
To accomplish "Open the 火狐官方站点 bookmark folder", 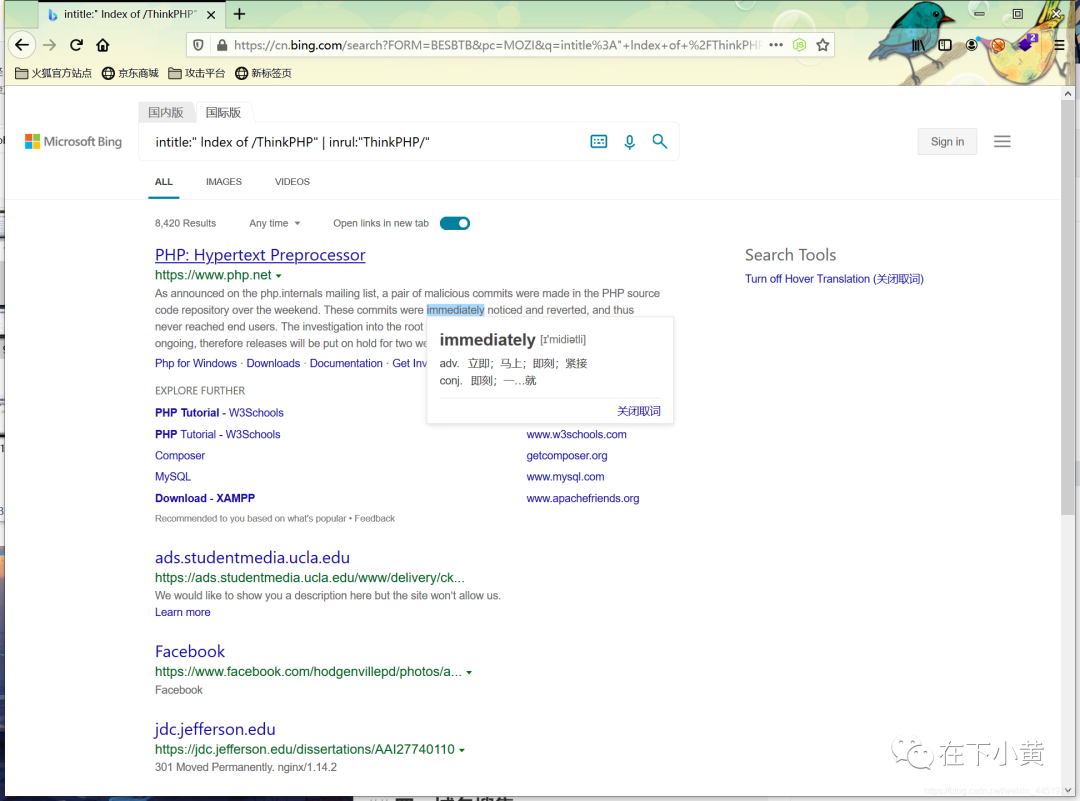I will point(54,73).
